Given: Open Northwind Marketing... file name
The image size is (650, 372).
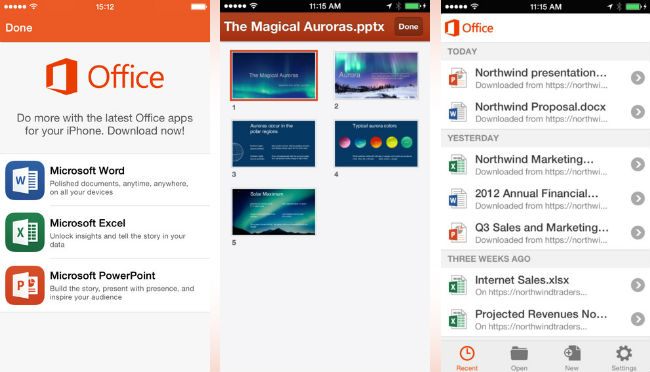Looking at the screenshot, I should tap(534, 160).
